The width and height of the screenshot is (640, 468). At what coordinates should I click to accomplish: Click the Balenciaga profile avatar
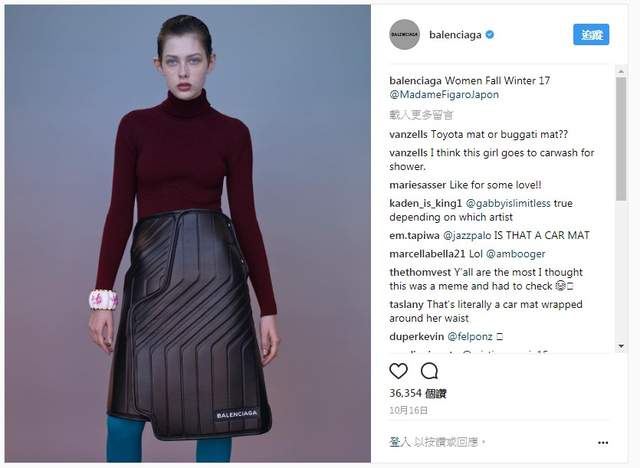404,35
